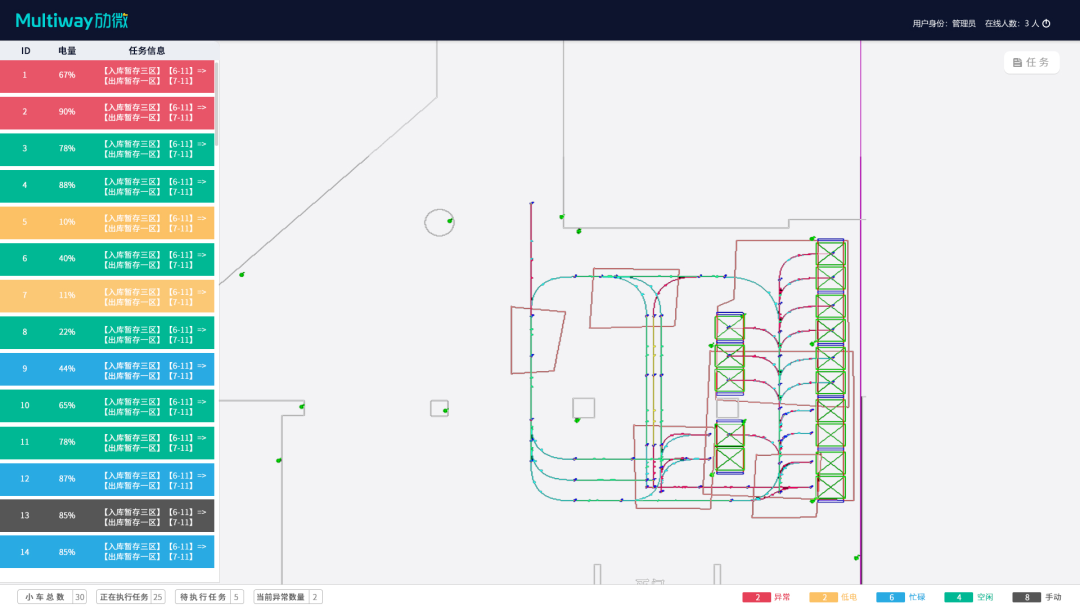
Task: Open the 任务 task panel button
Action: coord(1031,62)
